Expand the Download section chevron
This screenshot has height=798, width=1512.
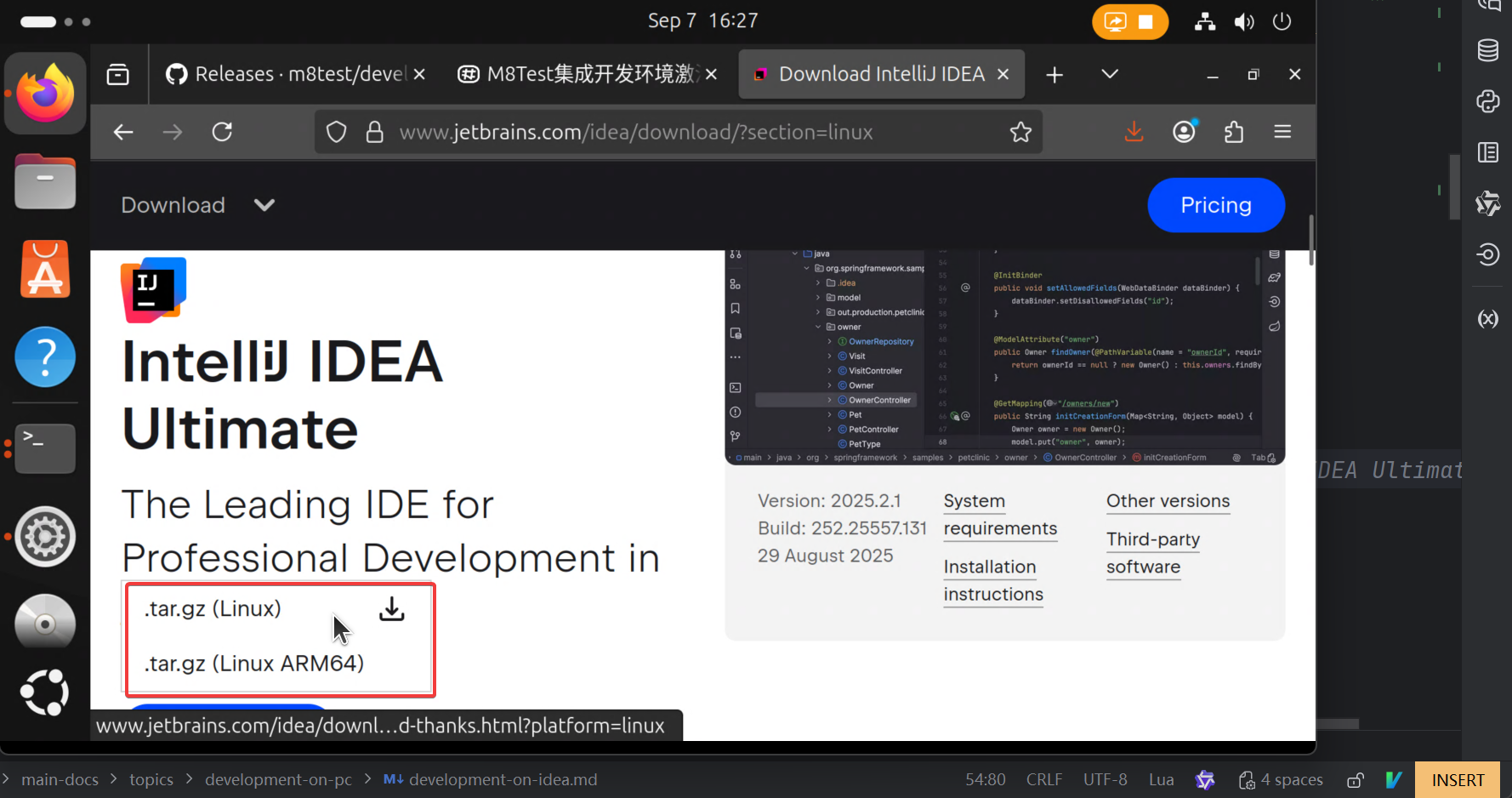[x=264, y=205]
